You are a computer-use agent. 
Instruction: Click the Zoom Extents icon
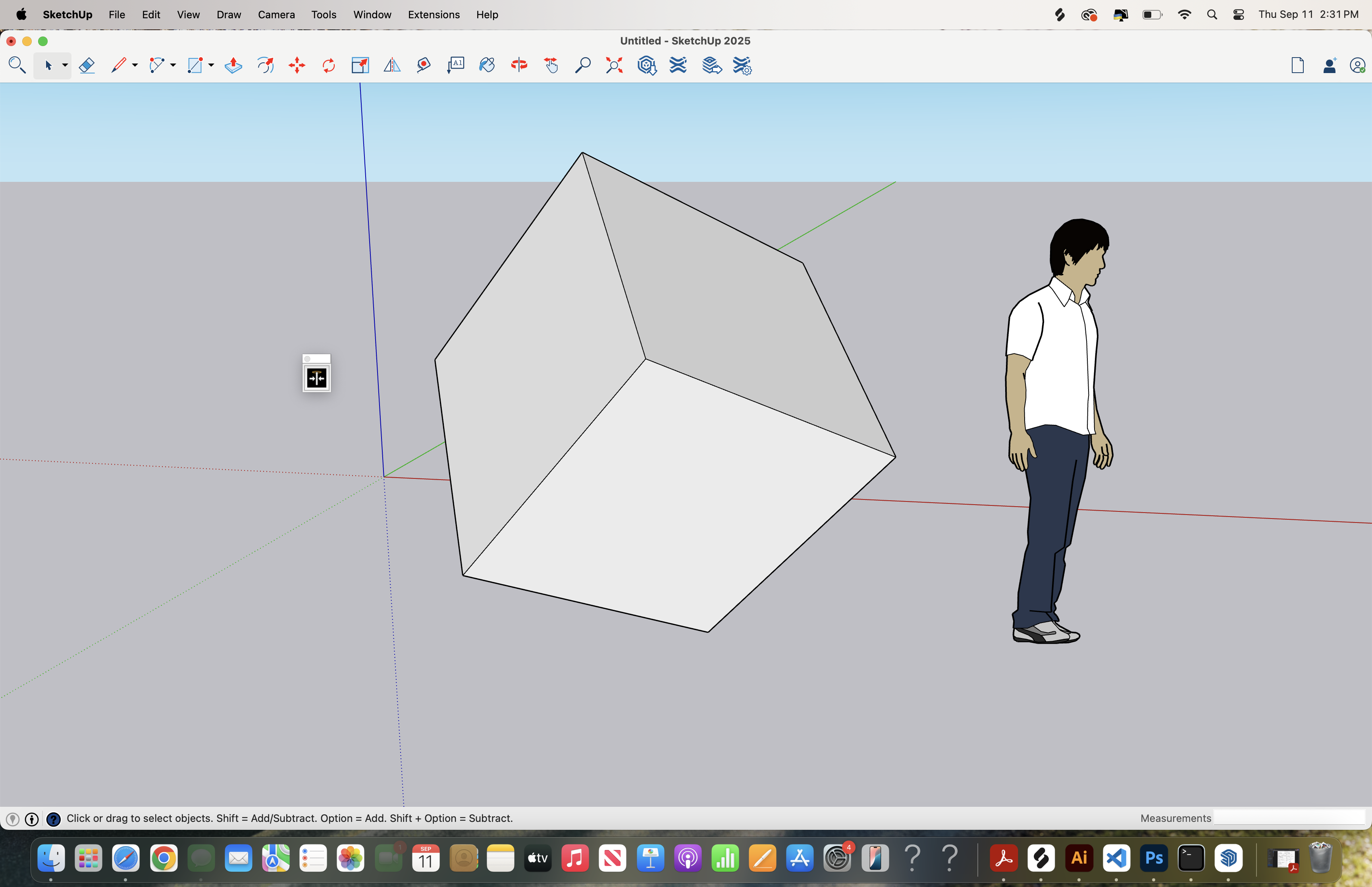(x=614, y=65)
